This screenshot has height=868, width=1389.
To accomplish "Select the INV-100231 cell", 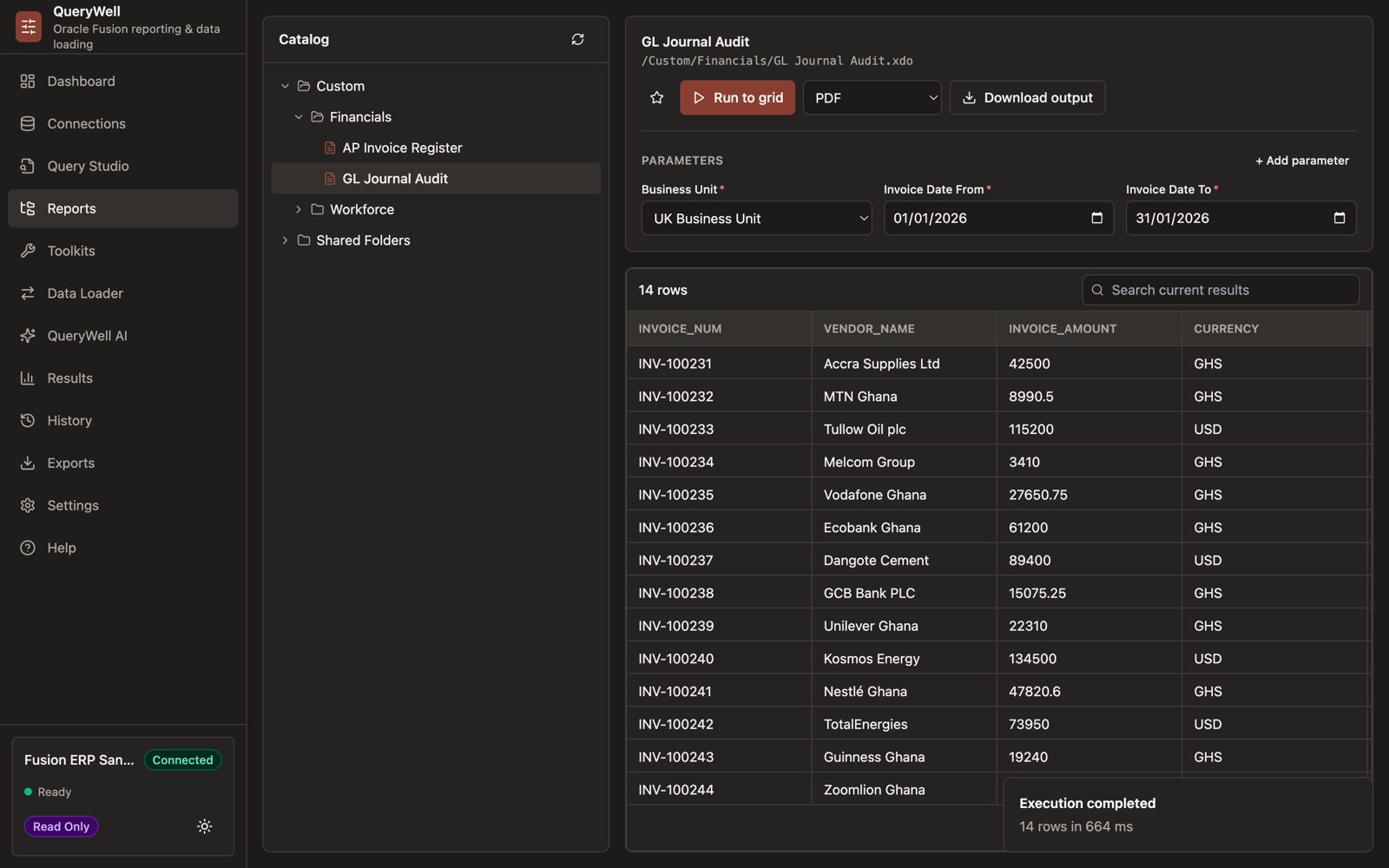I will click(x=719, y=364).
